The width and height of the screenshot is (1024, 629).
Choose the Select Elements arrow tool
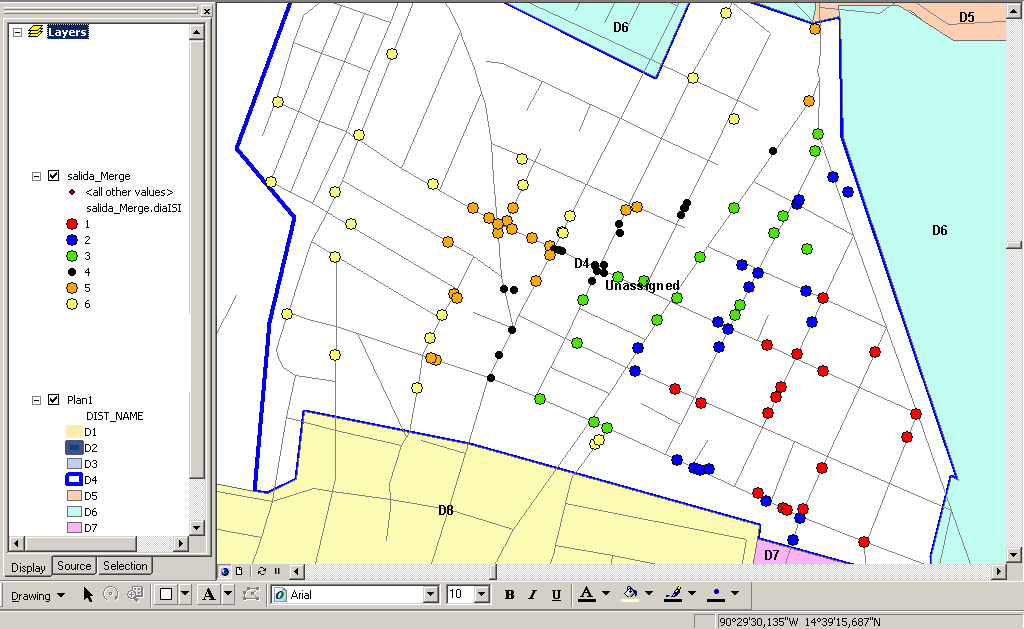point(88,594)
